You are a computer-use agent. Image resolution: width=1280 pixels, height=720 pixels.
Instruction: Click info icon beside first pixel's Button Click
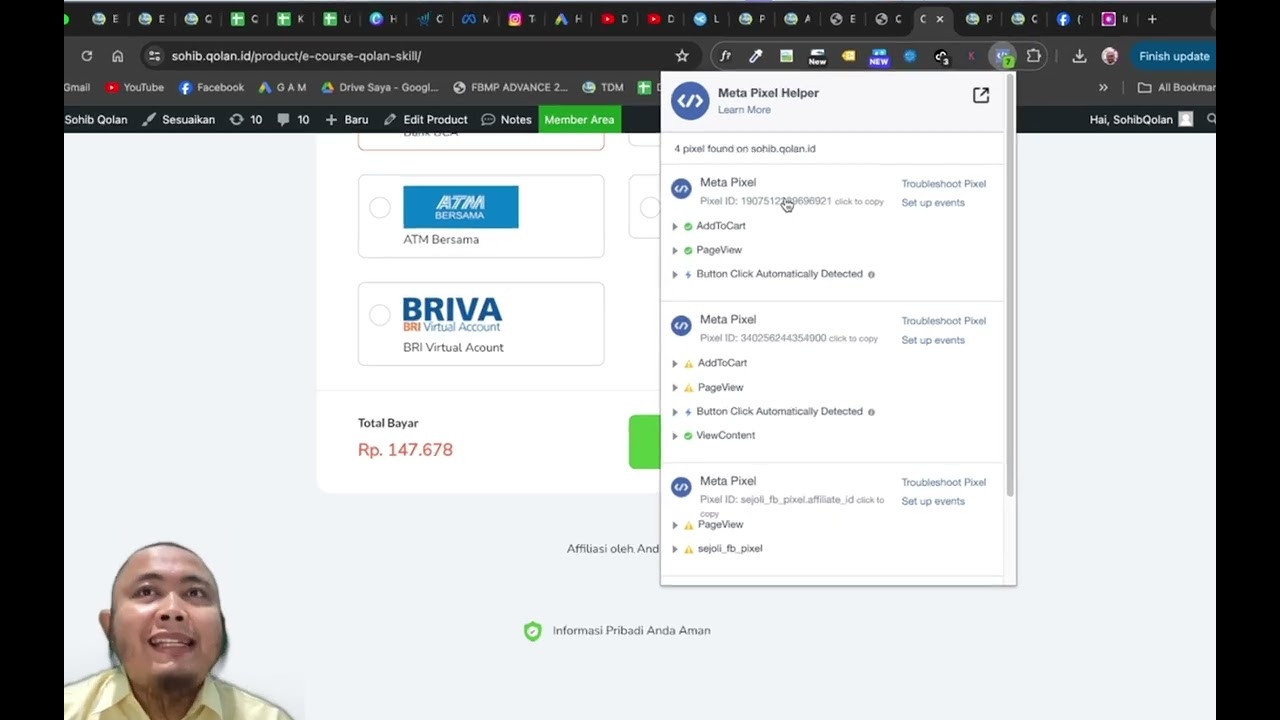pyautogui.click(x=871, y=274)
